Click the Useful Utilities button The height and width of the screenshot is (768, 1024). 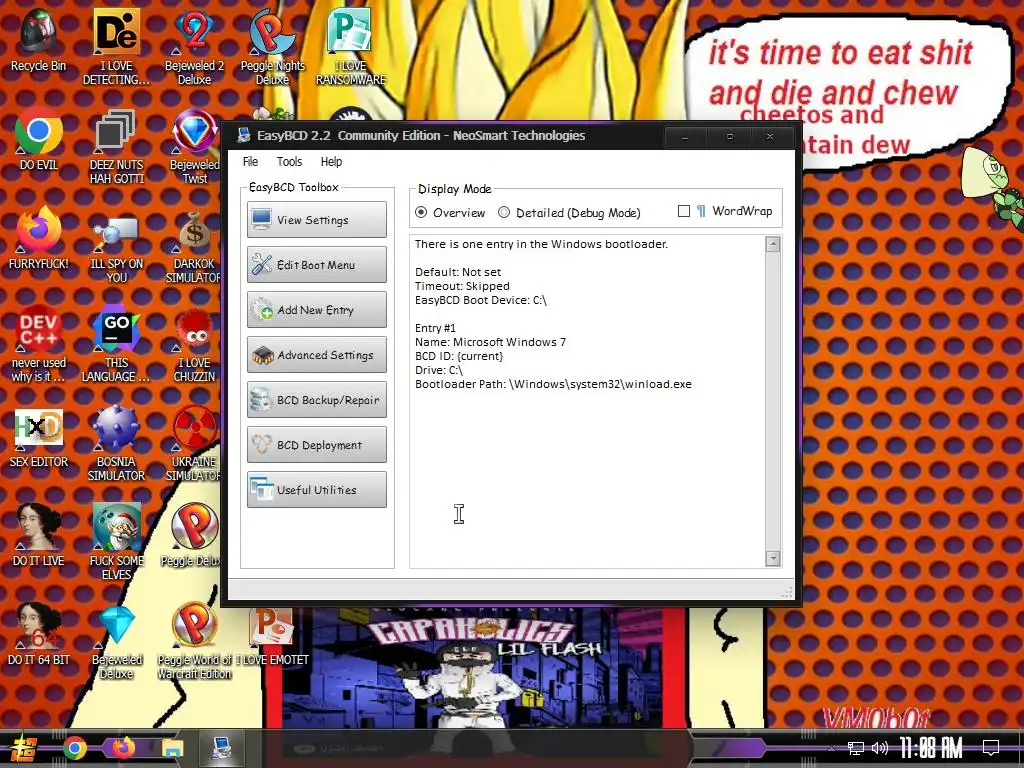[x=317, y=490]
